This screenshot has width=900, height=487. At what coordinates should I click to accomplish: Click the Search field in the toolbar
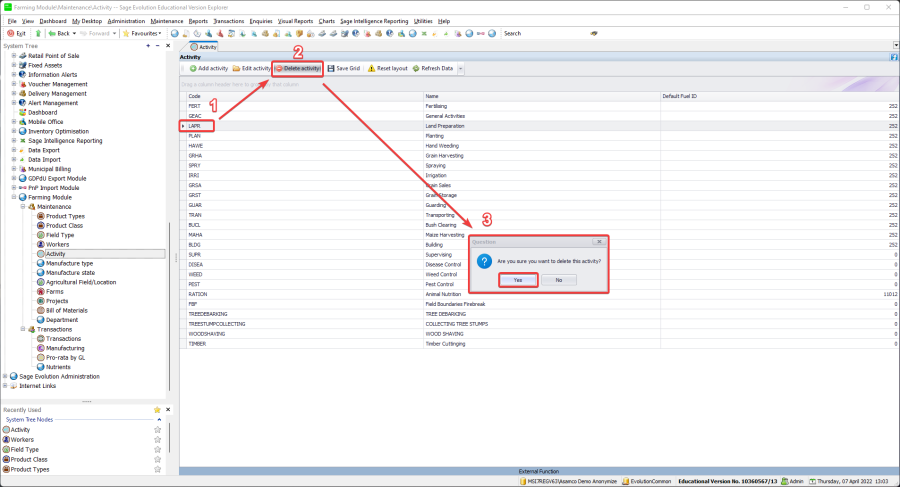(545, 33)
